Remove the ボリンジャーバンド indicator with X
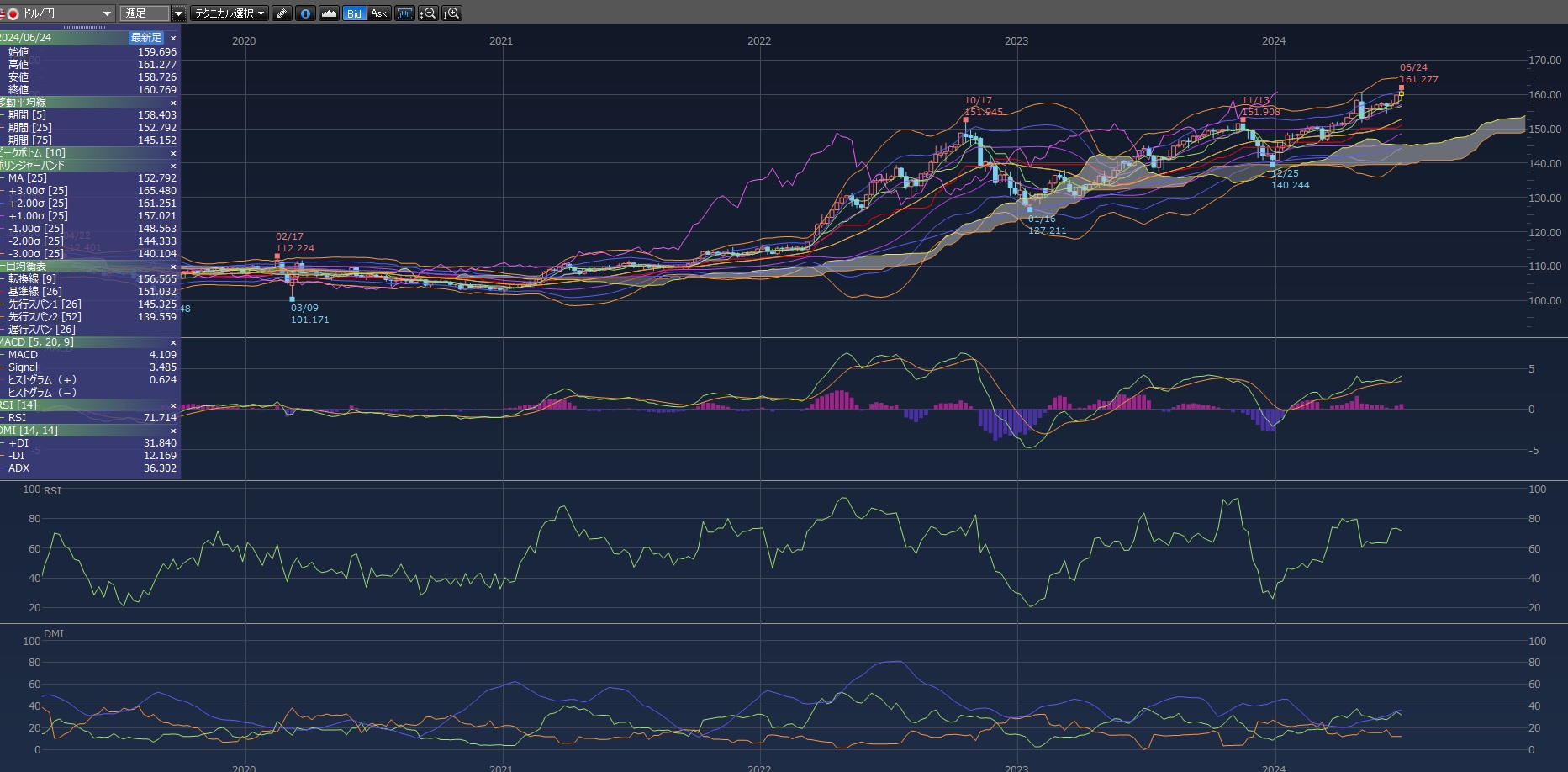The image size is (1568, 772). pos(173,166)
